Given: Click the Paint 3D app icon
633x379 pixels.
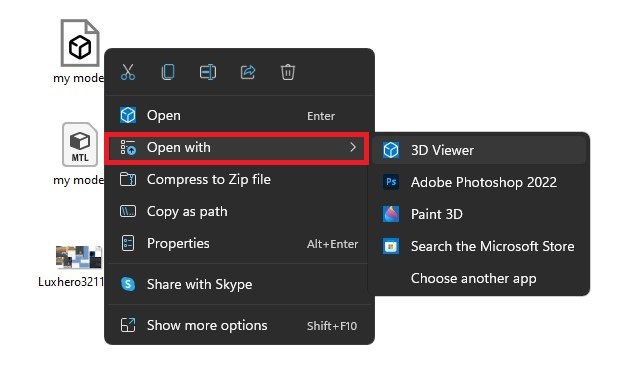Looking at the screenshot, I should 391,214.
